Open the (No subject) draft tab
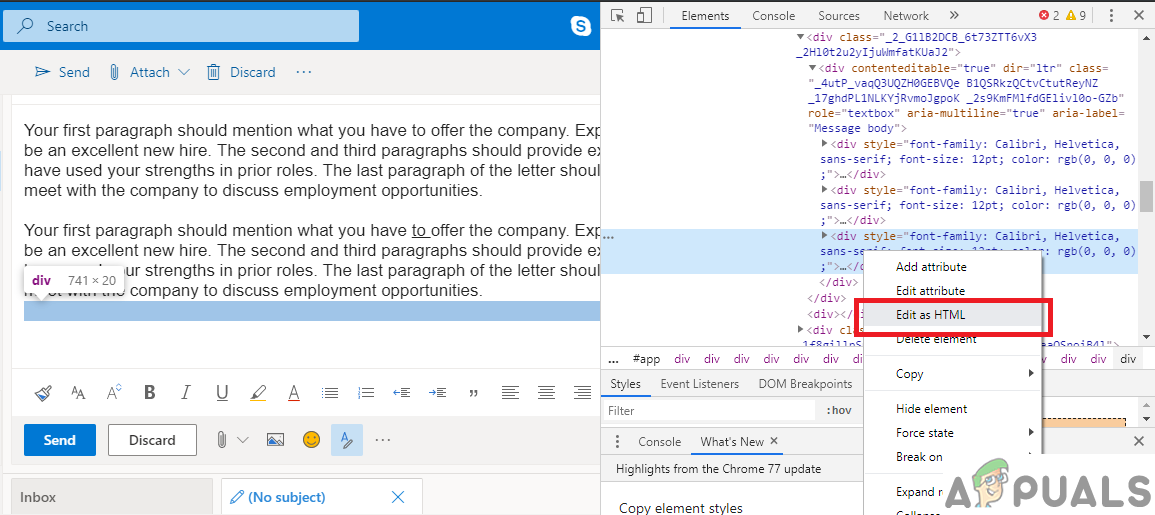This screenshot has width=1155, height=515. (287, 497)
